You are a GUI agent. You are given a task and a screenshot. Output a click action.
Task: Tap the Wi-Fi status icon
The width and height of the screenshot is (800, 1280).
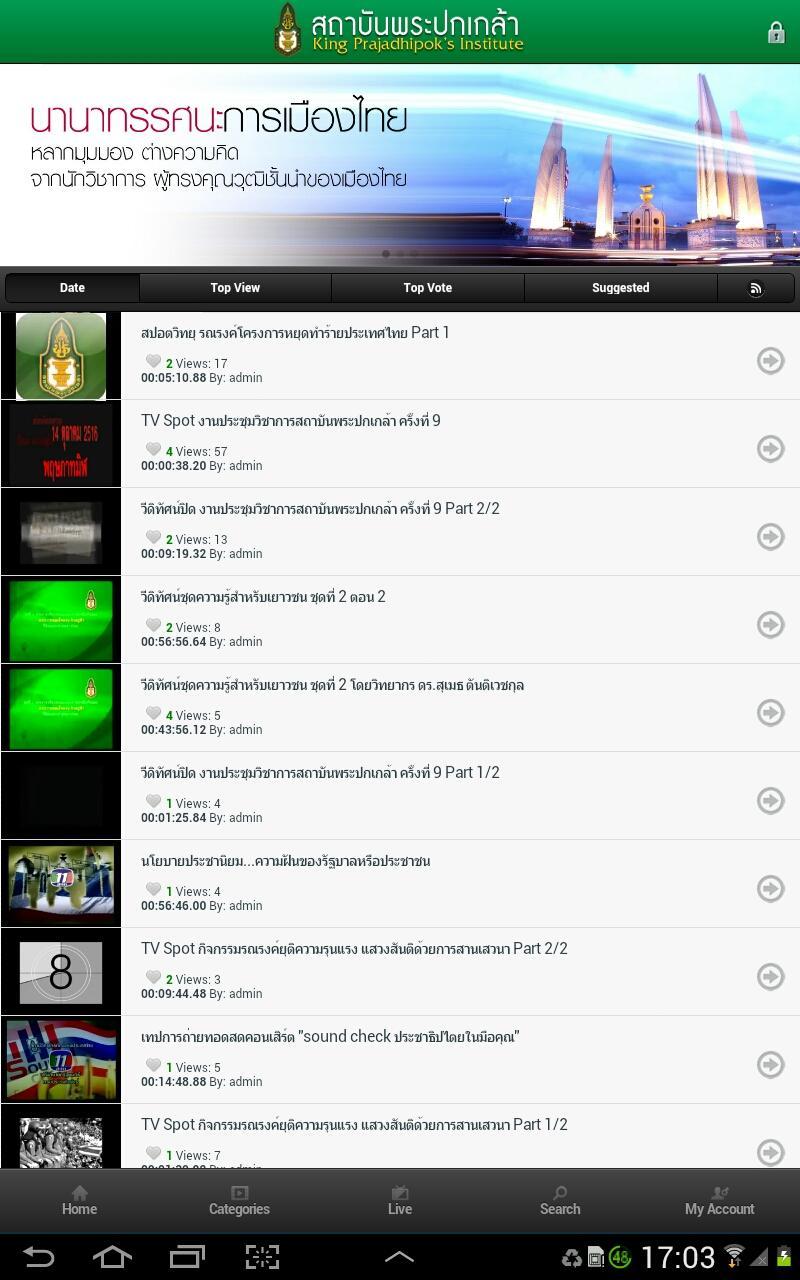tap(735, 1257)
